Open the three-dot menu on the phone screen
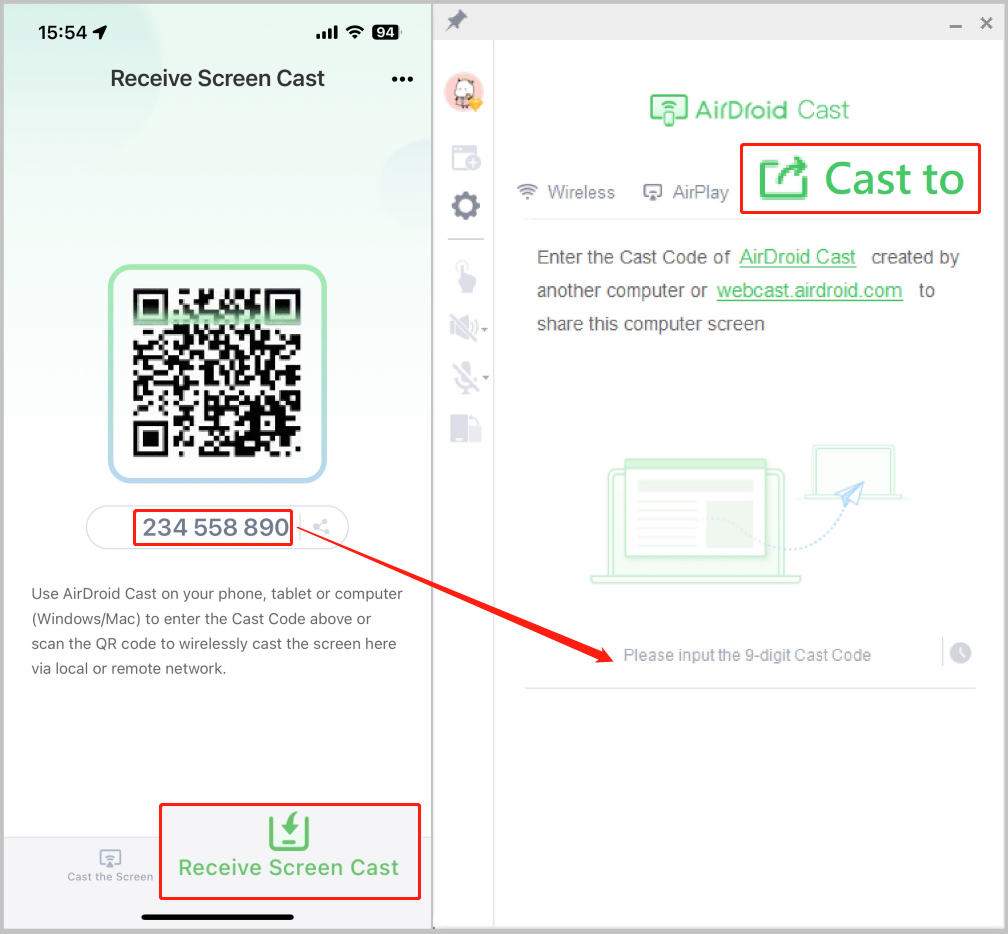The width and height of the screenshot is (1008, 934). [402, 79]
